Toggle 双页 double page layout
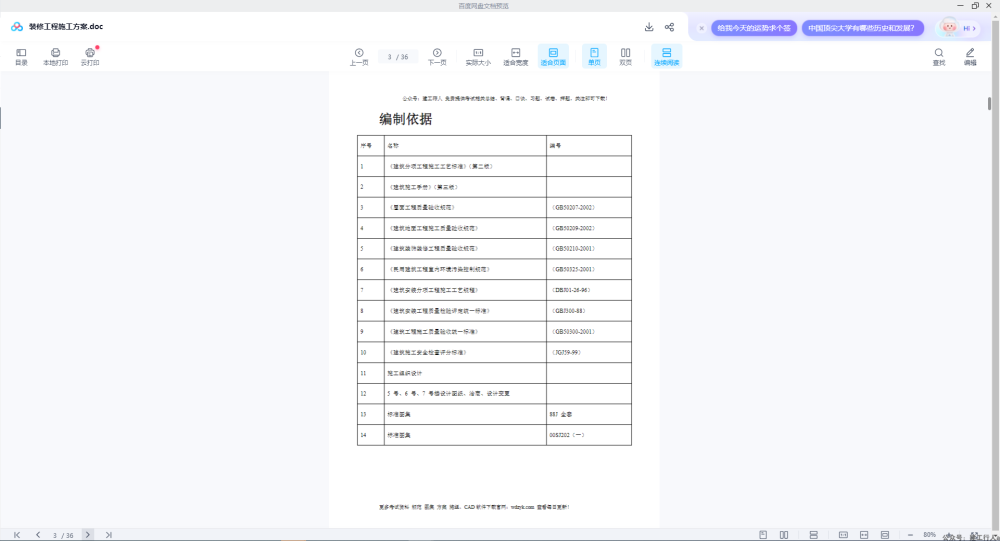The image size is (1000, 541). pyautogui.click(x=625, y=57)
